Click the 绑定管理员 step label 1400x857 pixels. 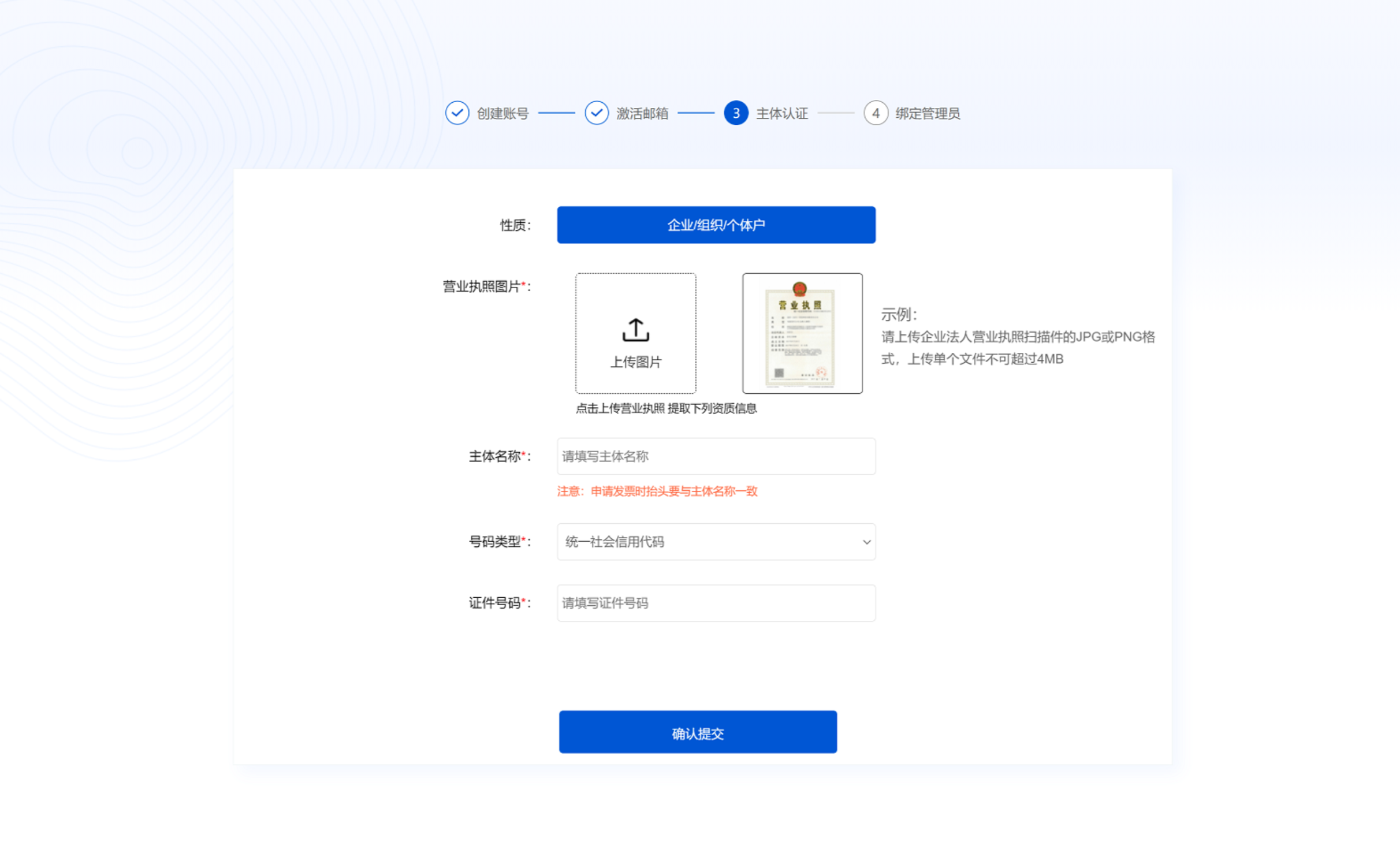928,114
